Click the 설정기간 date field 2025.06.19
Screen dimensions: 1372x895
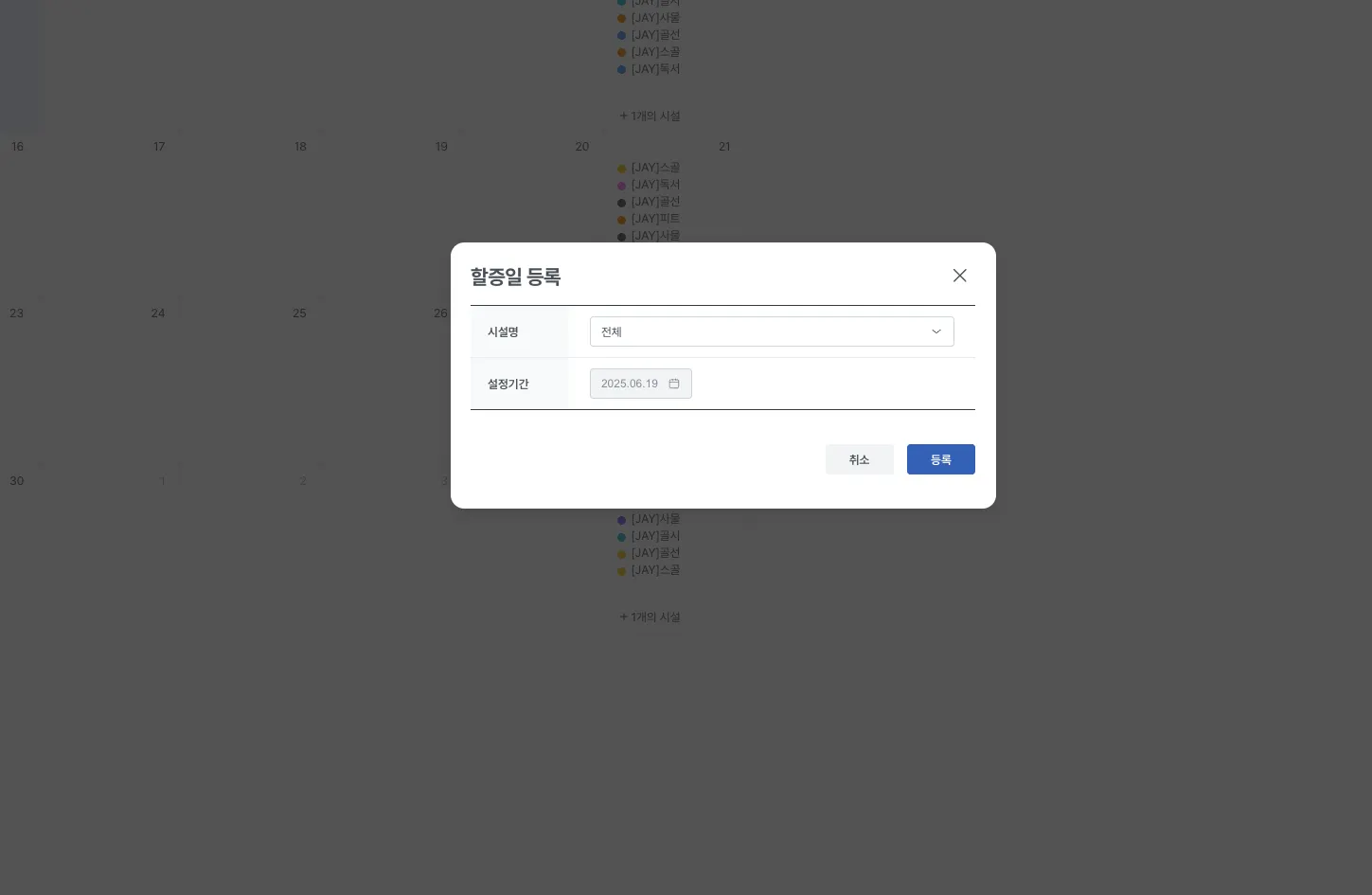point(641,384)
